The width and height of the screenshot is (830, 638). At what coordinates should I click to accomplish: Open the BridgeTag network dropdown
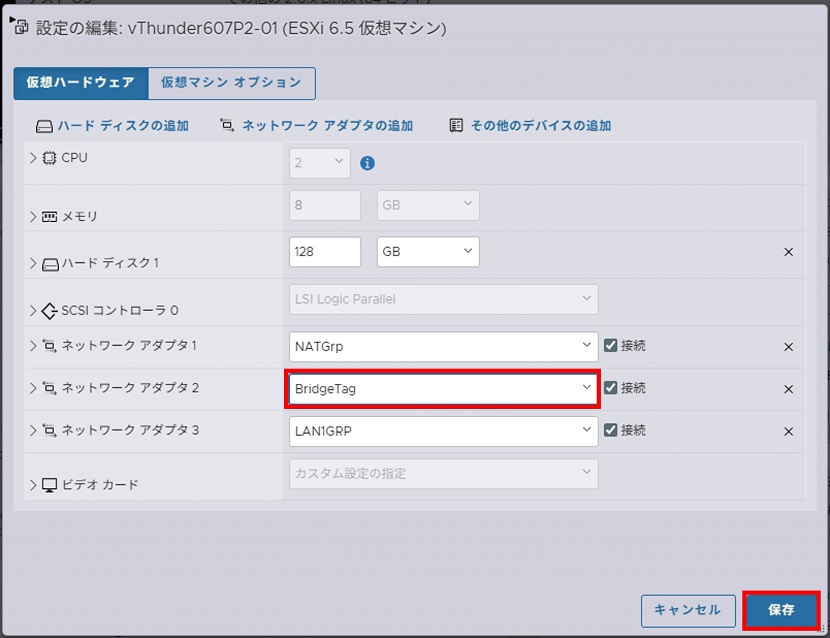click(443, 389)
